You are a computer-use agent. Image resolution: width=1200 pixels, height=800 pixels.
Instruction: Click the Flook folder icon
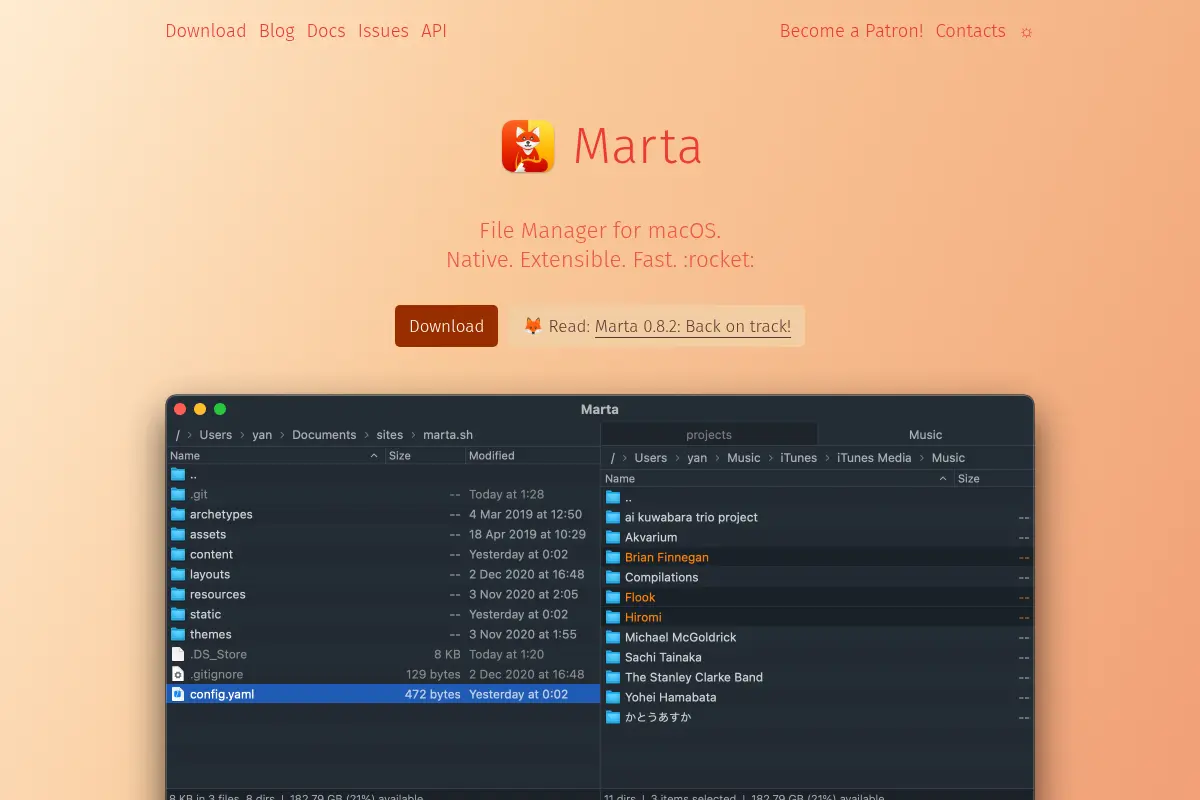613,597
